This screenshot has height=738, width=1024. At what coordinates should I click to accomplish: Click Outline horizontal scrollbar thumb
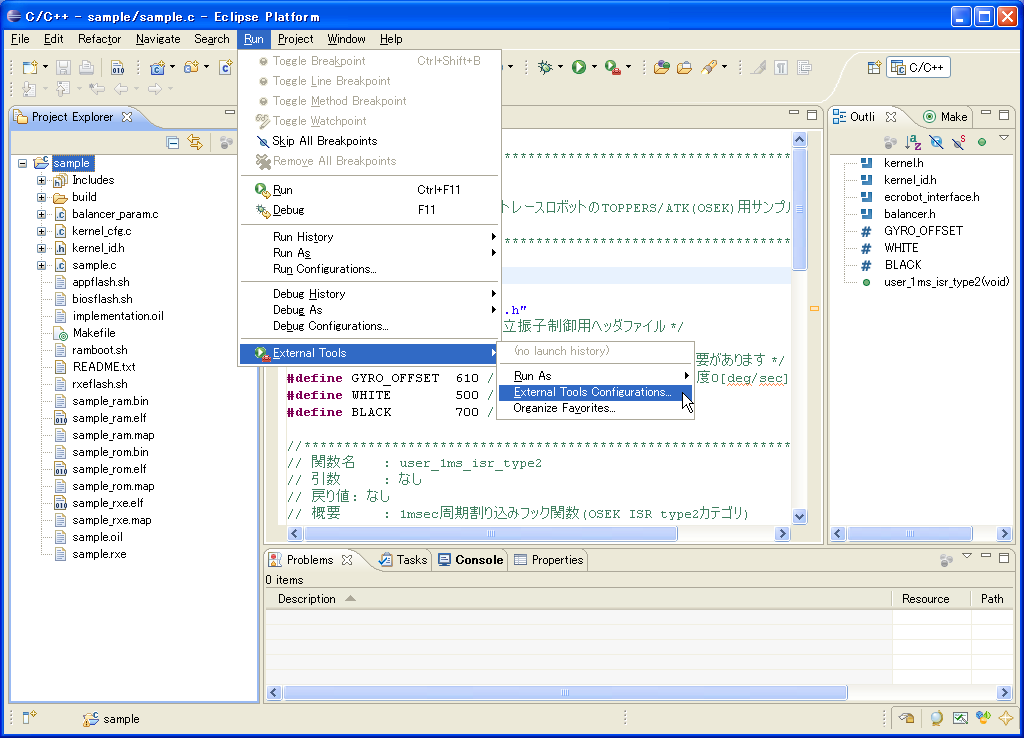[910, 534]
